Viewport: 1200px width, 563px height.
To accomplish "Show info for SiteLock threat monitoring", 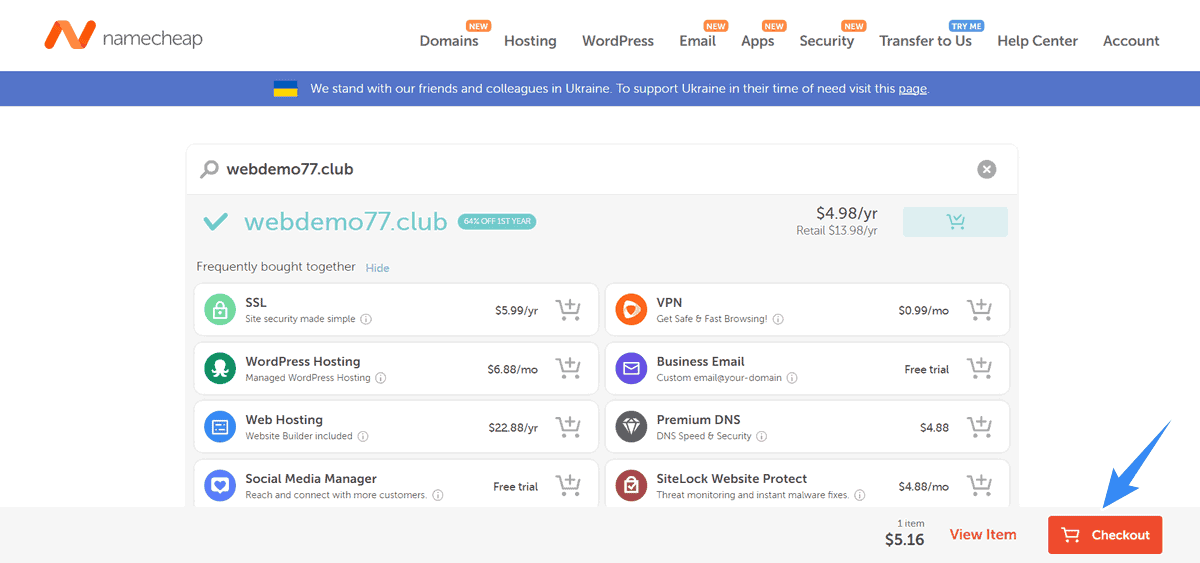I will point(860,495).
